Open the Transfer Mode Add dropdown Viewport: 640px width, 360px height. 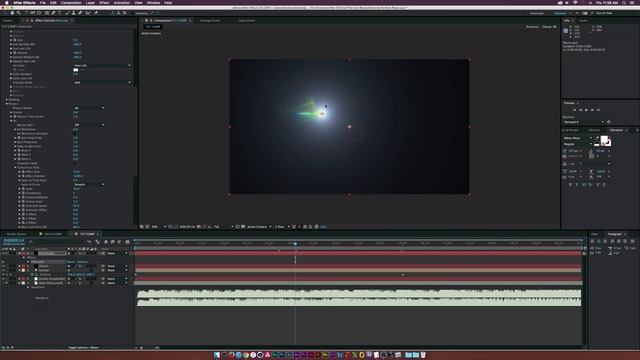[102, 82]
